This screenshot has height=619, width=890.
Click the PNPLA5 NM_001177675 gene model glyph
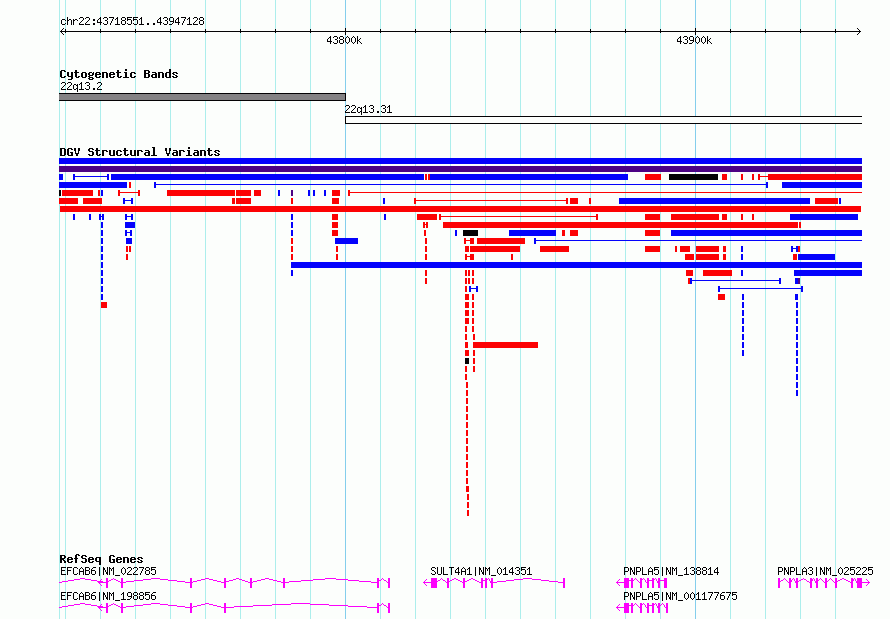point(642,608)
